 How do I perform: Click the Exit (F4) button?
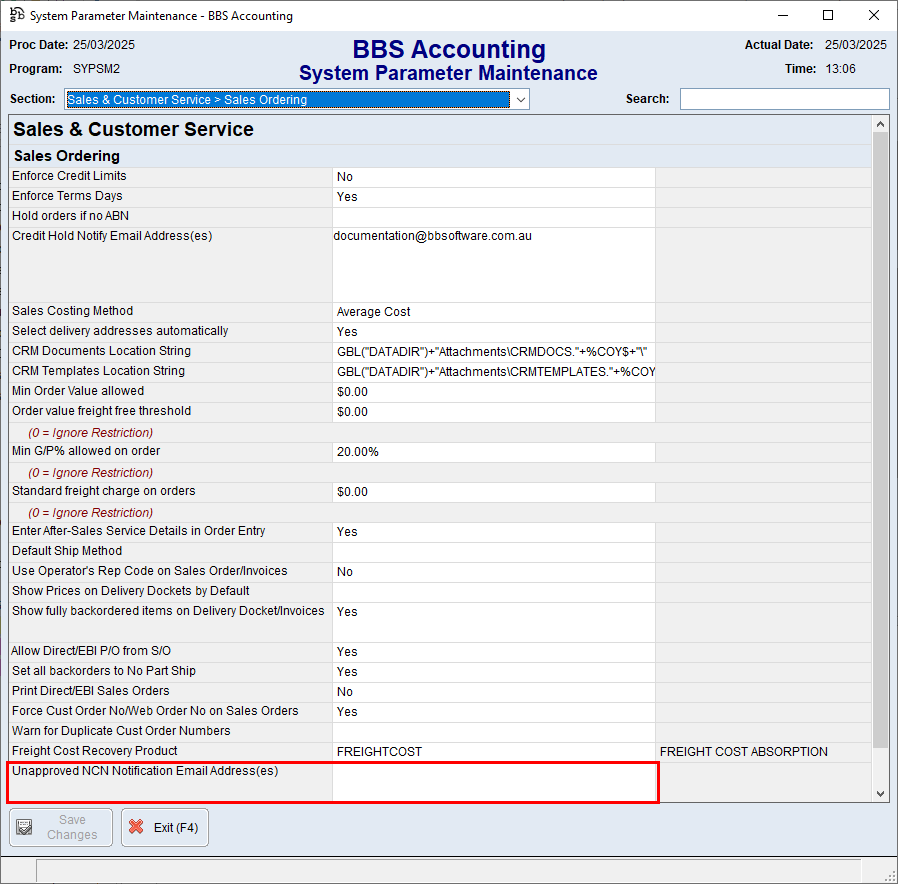[165, 828]
